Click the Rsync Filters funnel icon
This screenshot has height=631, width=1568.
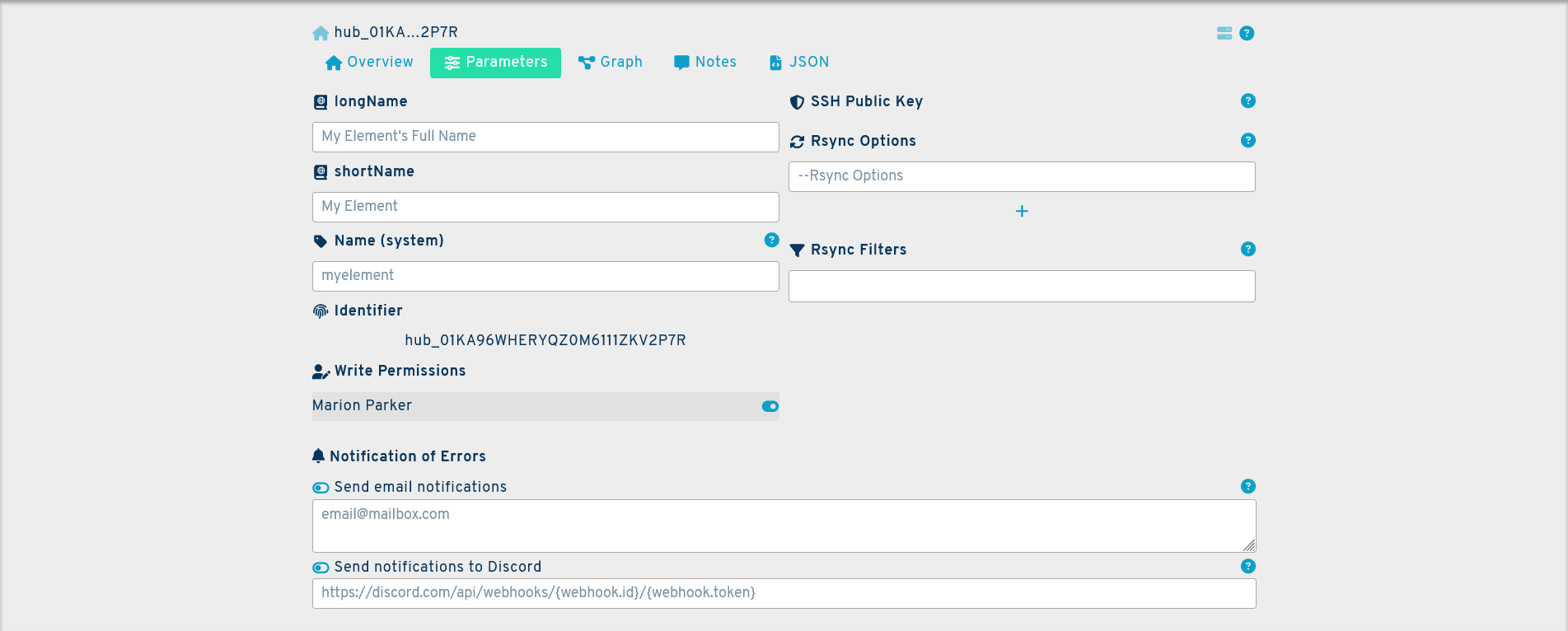(797, 250)
